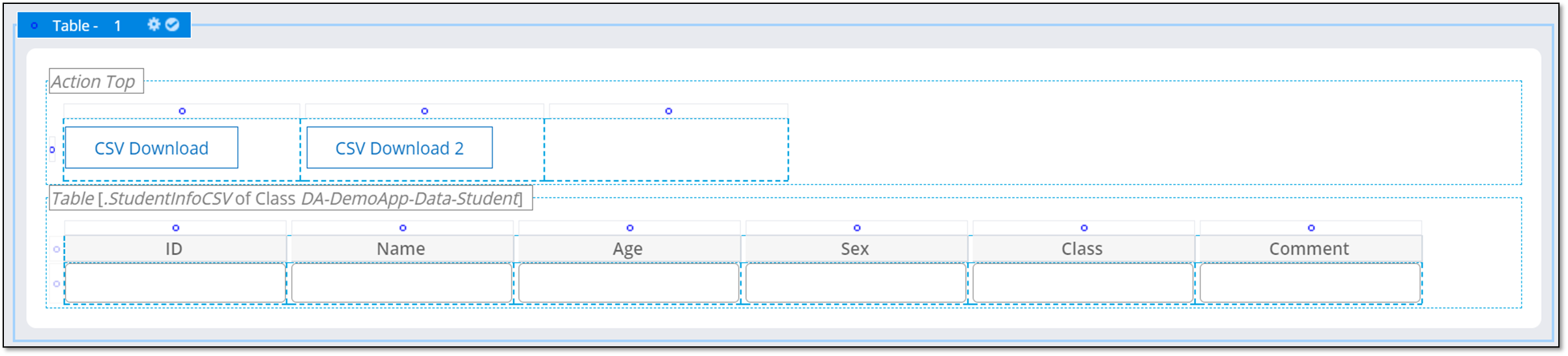This screenshot has width=1568, height=356.
Task: Select column handle above Sex header
Action: tap(857, 228)
